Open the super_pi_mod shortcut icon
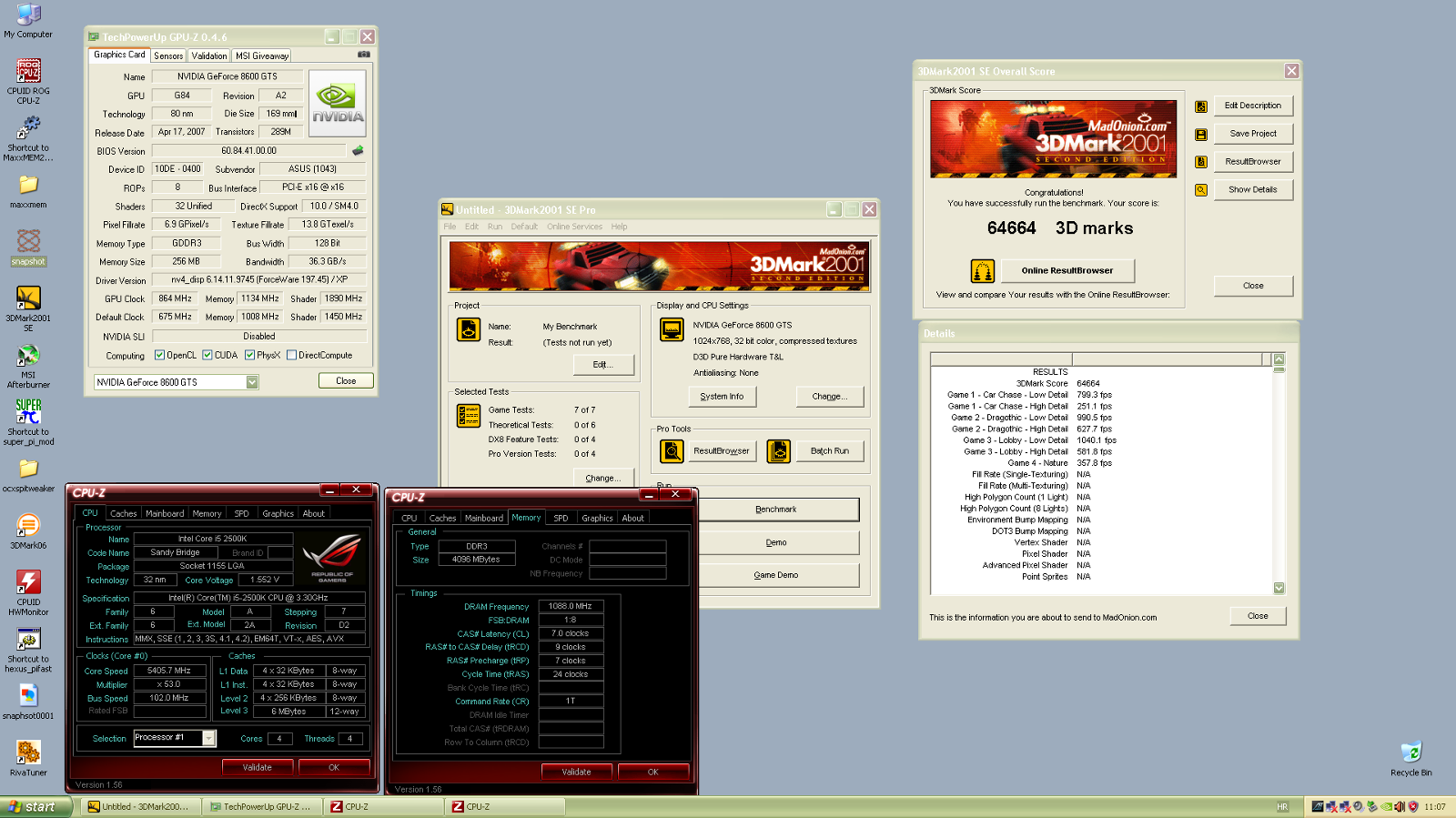 tap(28, 411)
